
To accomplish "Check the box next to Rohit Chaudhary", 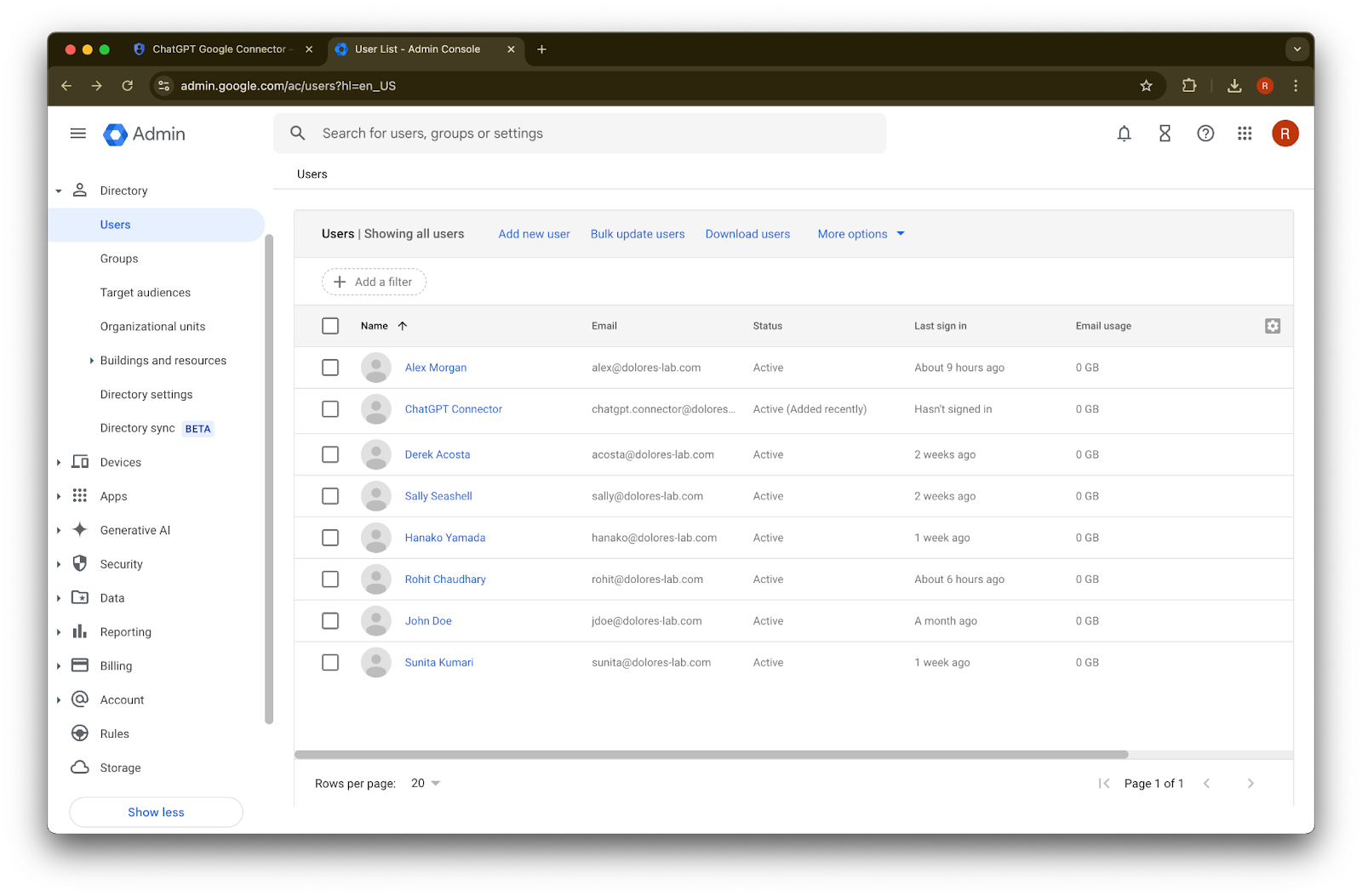I will (330, 579).
